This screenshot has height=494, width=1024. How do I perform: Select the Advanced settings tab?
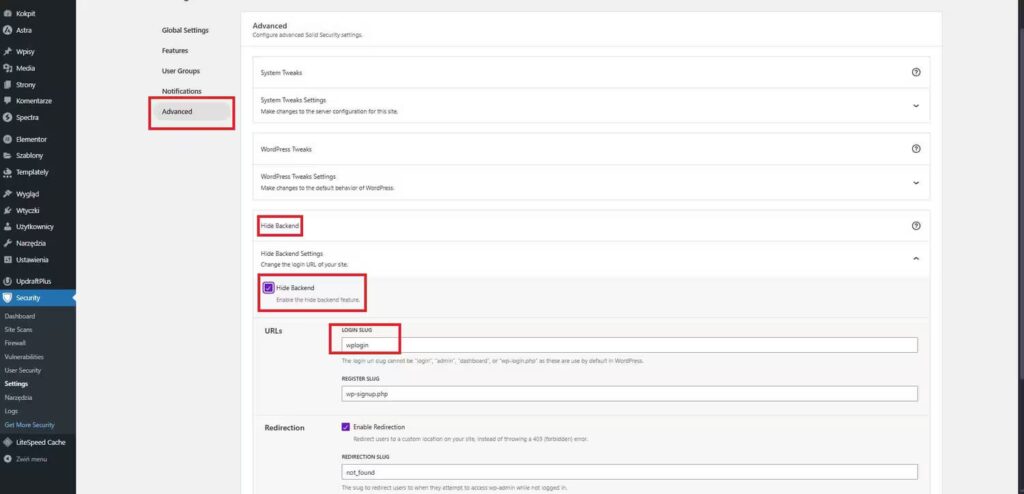193,112
